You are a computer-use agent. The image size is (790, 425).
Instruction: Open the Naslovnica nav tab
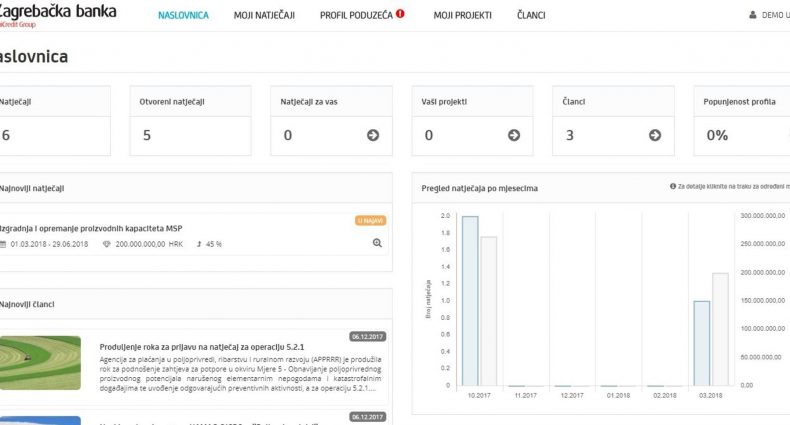[183, 16]
